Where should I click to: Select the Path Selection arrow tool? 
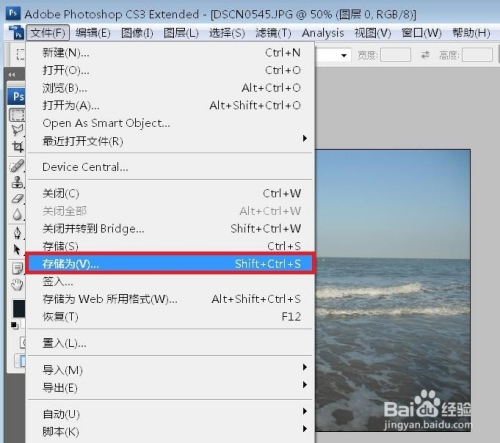(x=17, y=249)
